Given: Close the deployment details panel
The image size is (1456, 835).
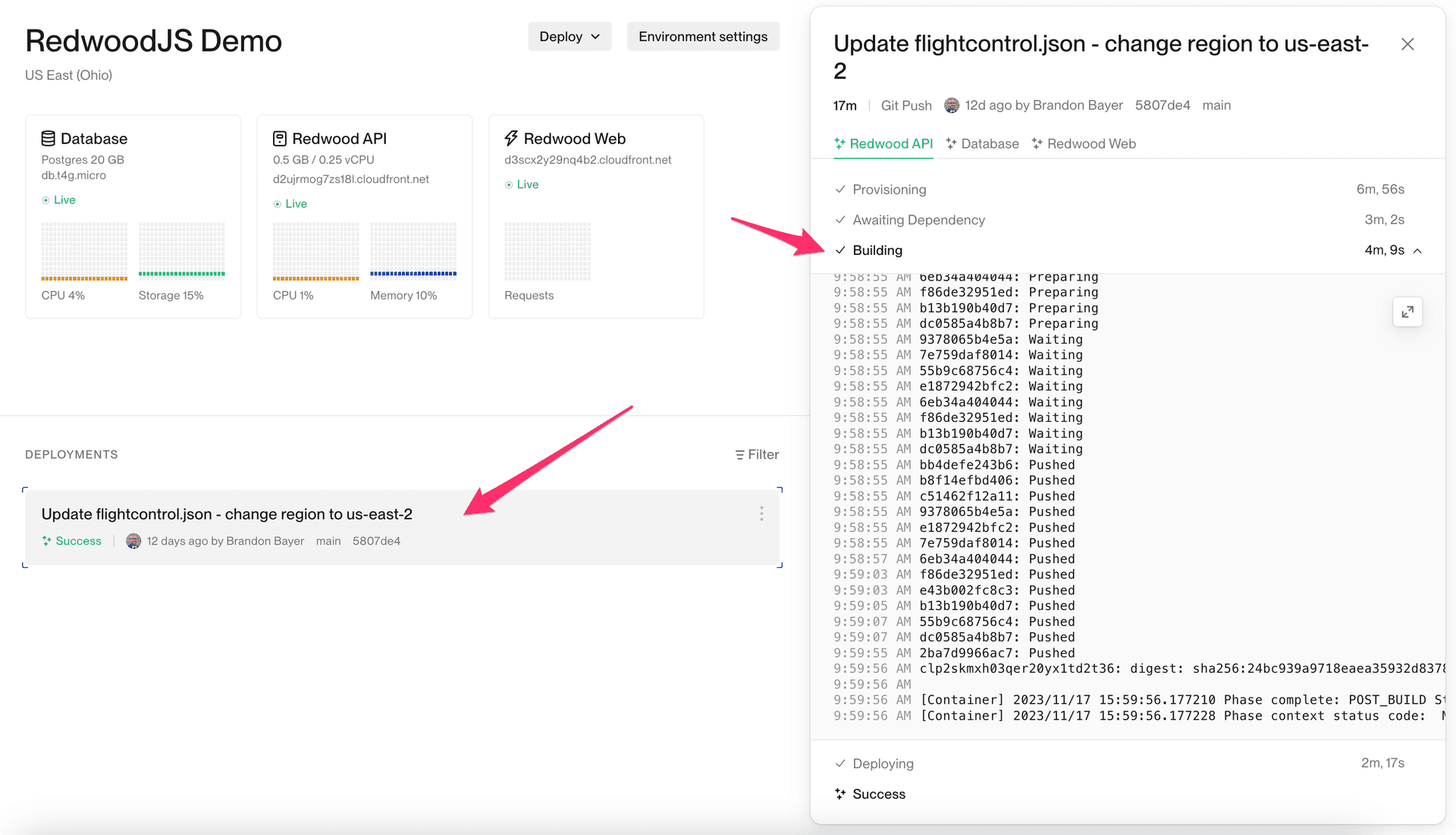Looking at the screenshot, I should pos(1407,45).
